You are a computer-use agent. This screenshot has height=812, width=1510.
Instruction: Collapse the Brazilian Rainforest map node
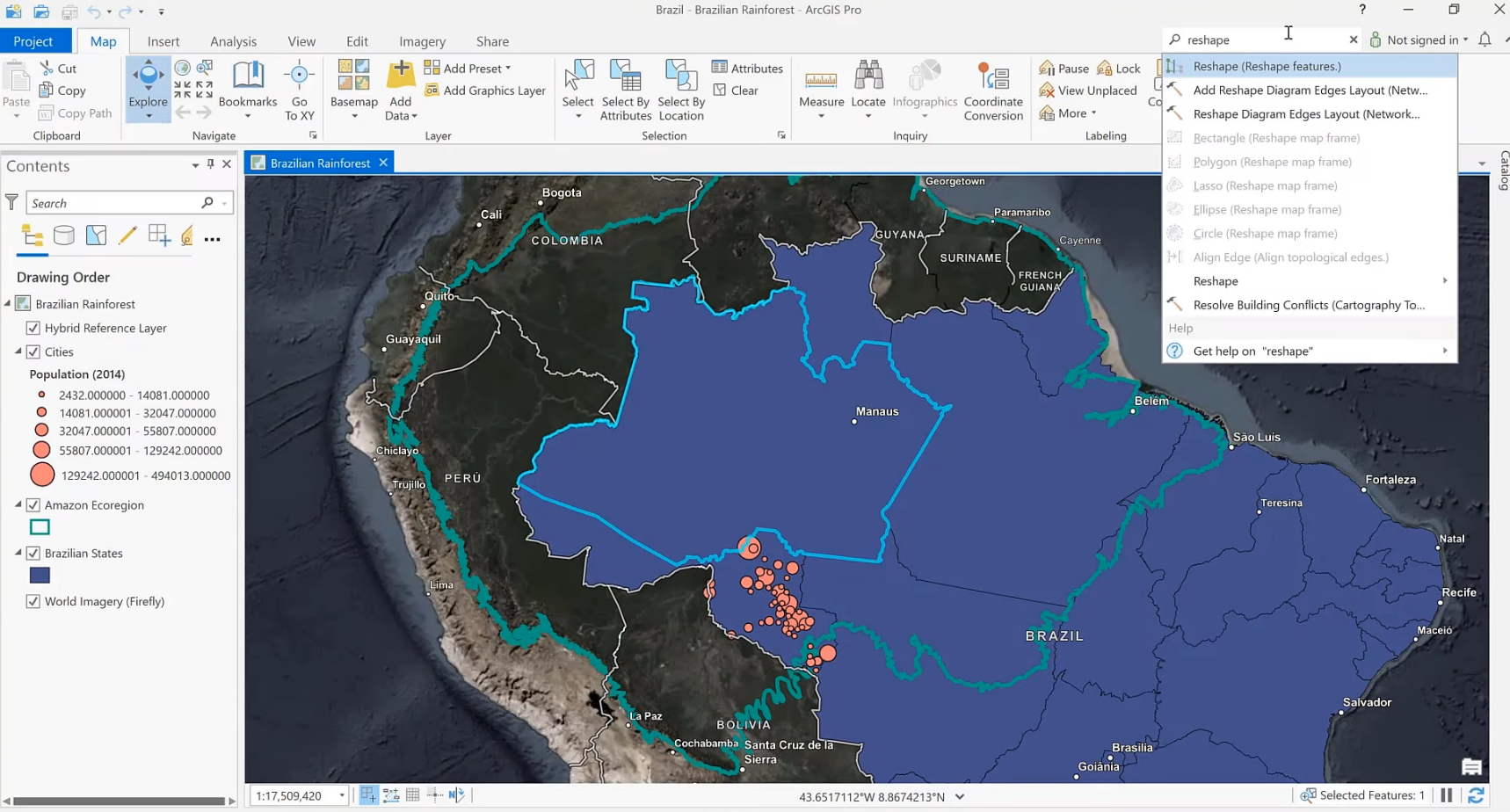tap(8, 304)
